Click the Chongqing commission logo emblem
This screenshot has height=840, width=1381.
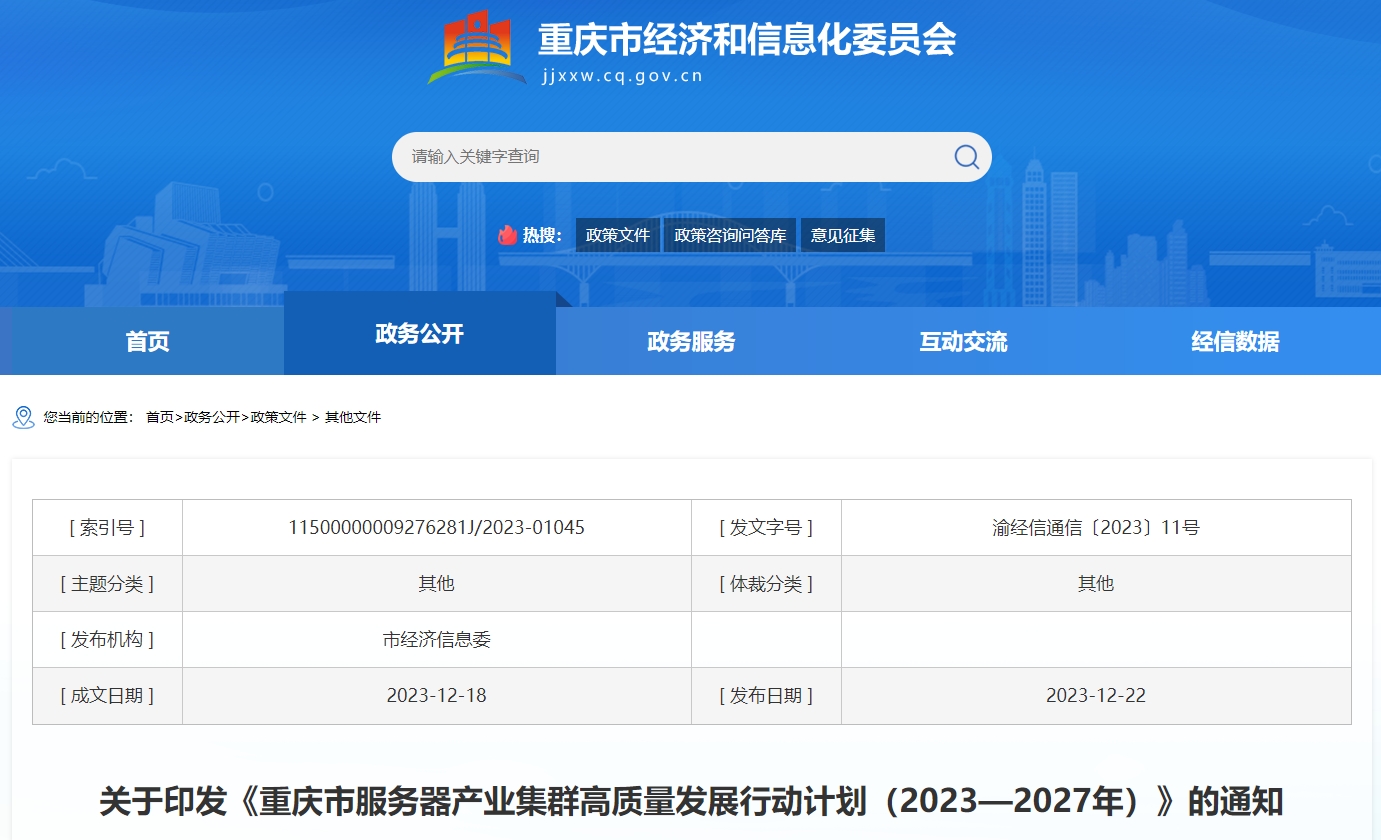477,47
